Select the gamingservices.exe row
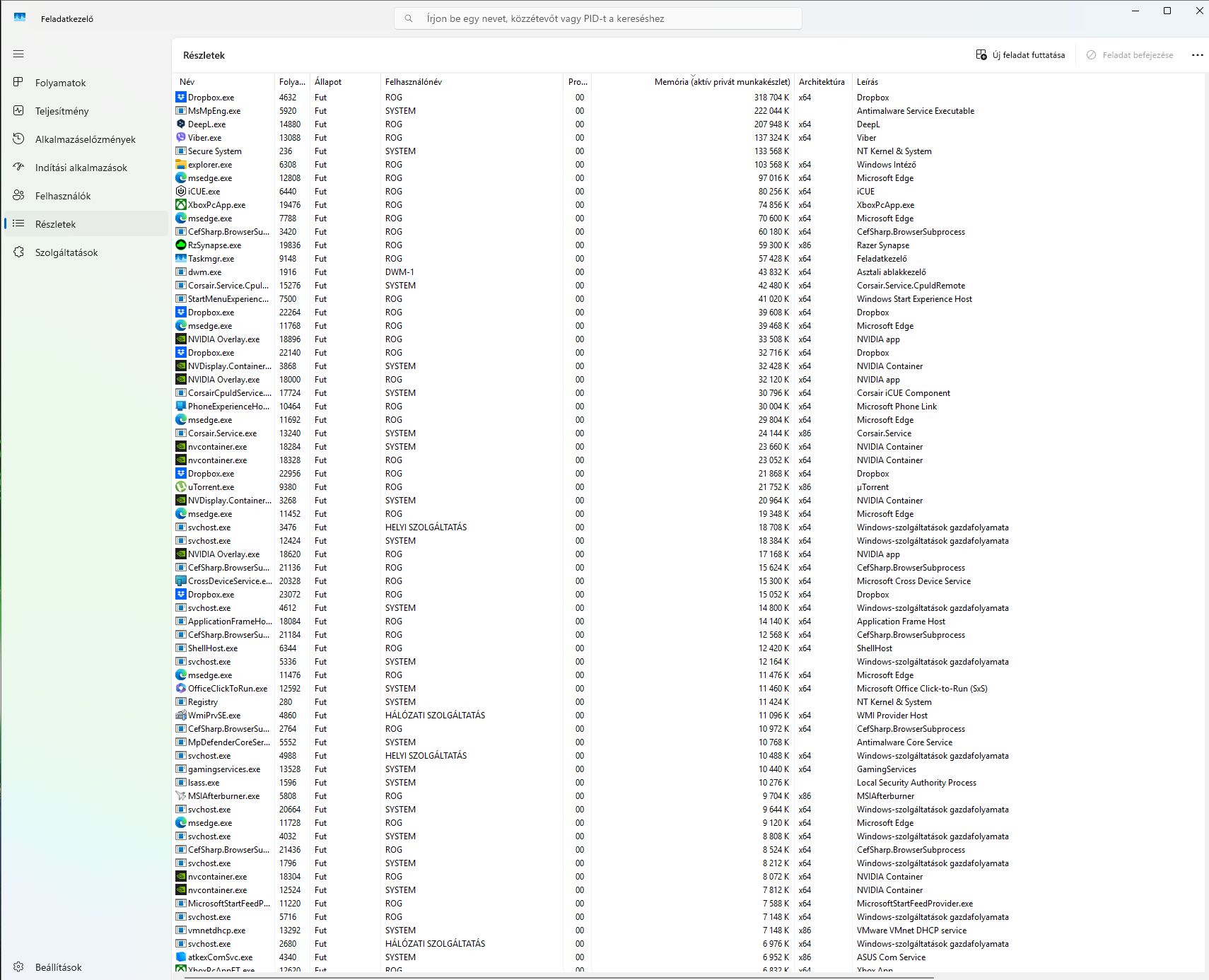Viewport: 1209px width, 980px height. (688, 769)
